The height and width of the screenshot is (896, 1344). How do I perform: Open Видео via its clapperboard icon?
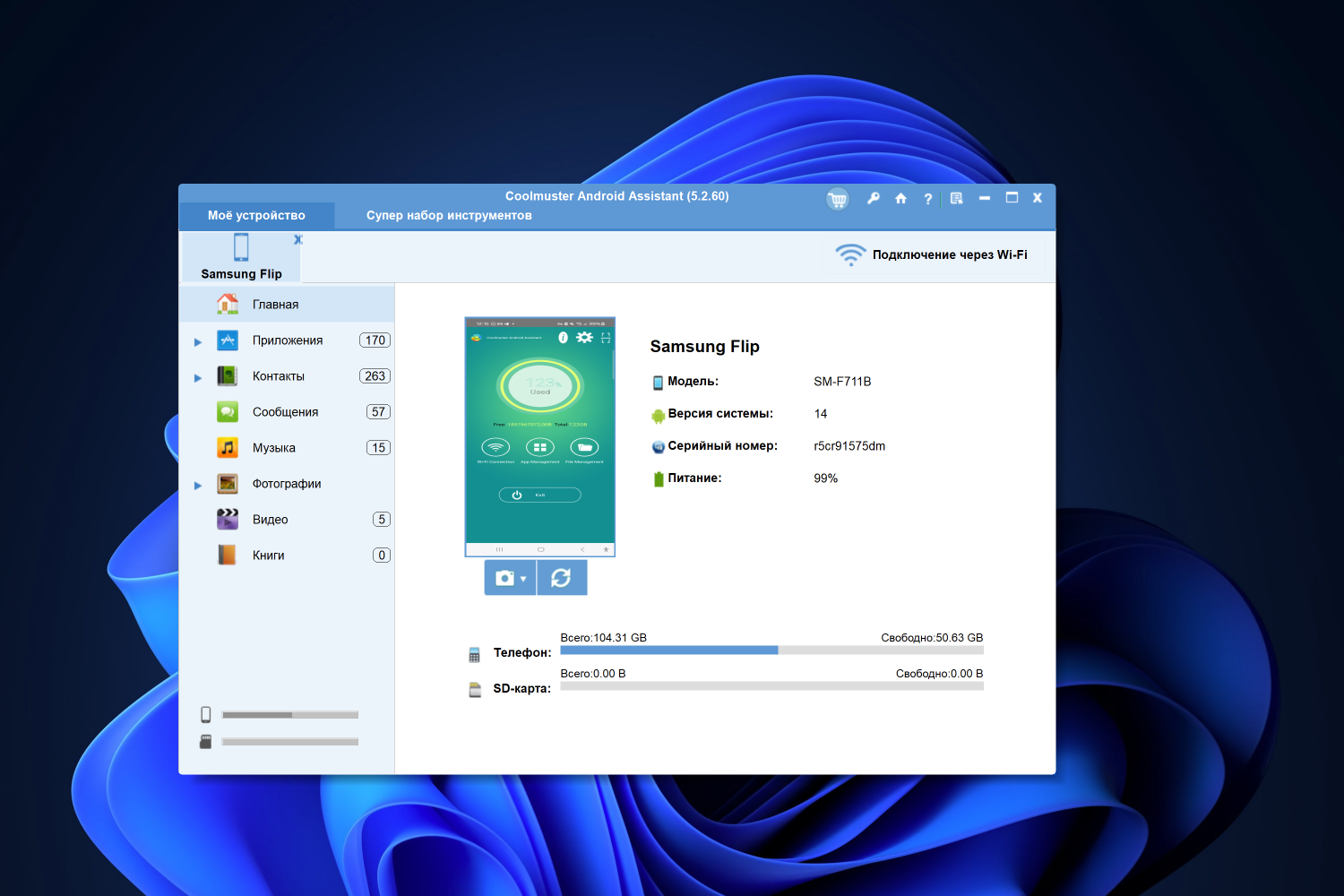tap(228, 520)
